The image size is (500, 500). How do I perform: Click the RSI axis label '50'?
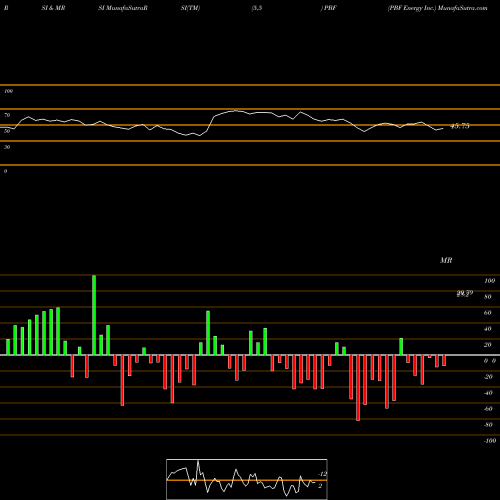(7, 131)
